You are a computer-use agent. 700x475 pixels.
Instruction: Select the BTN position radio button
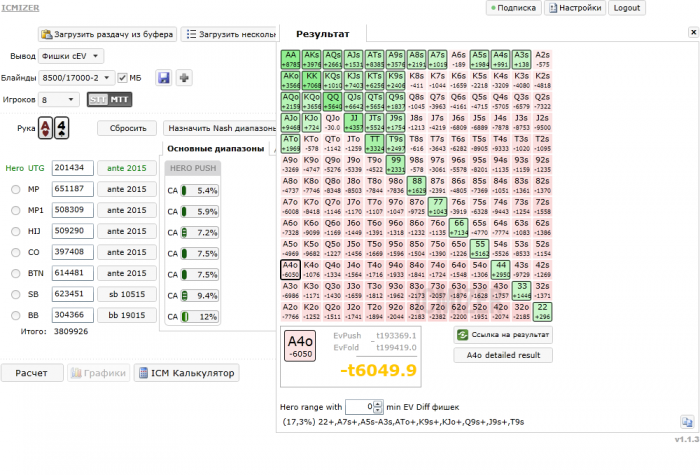click(16, 273)
